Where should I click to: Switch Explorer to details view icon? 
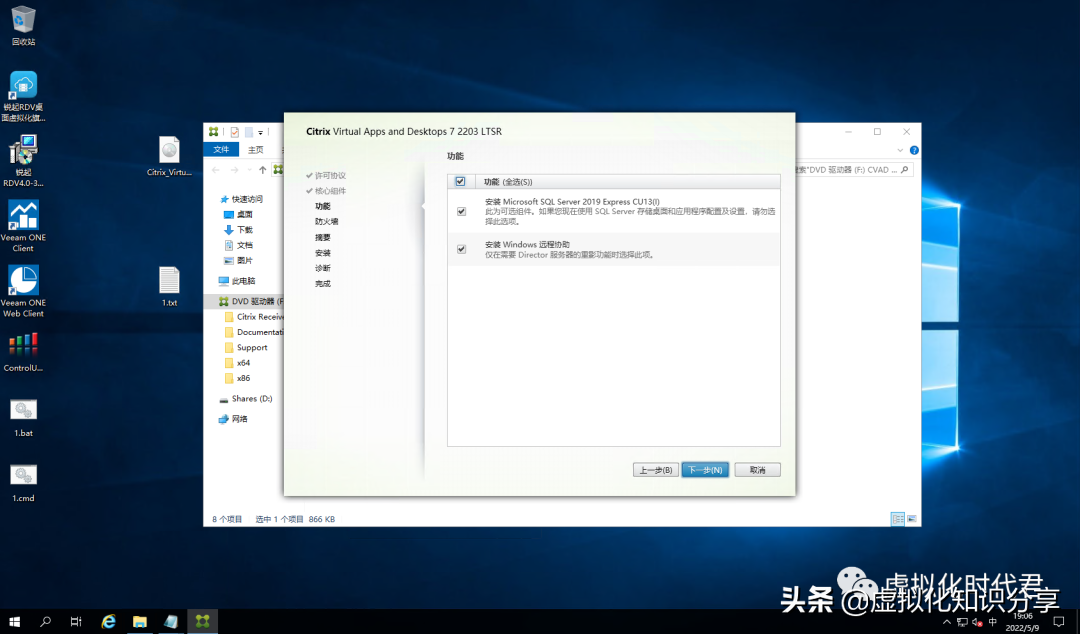pos(897,519)
